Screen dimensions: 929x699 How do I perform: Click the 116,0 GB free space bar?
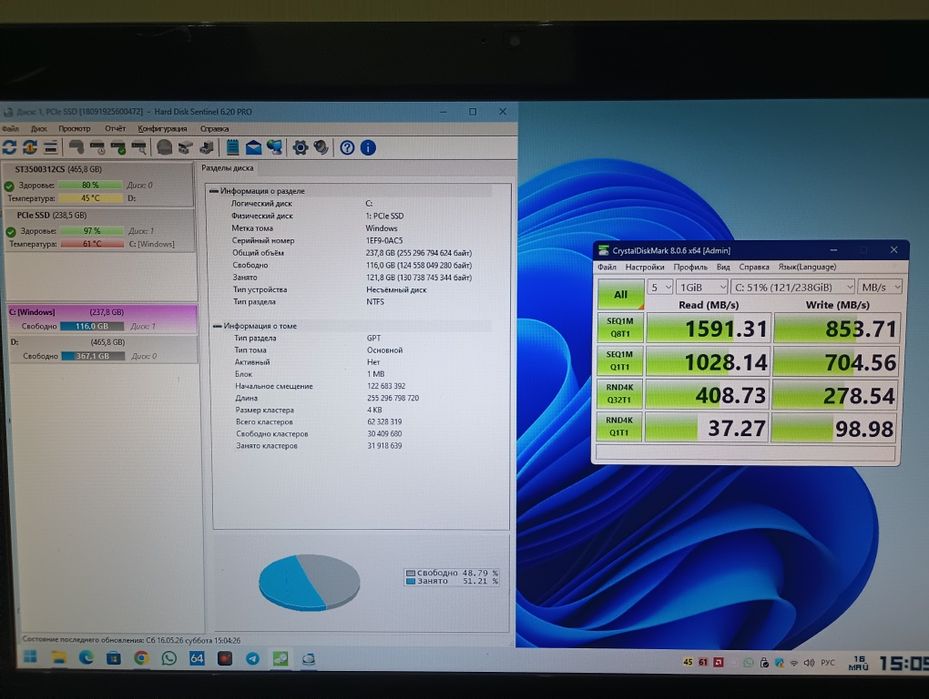(92, 326)
